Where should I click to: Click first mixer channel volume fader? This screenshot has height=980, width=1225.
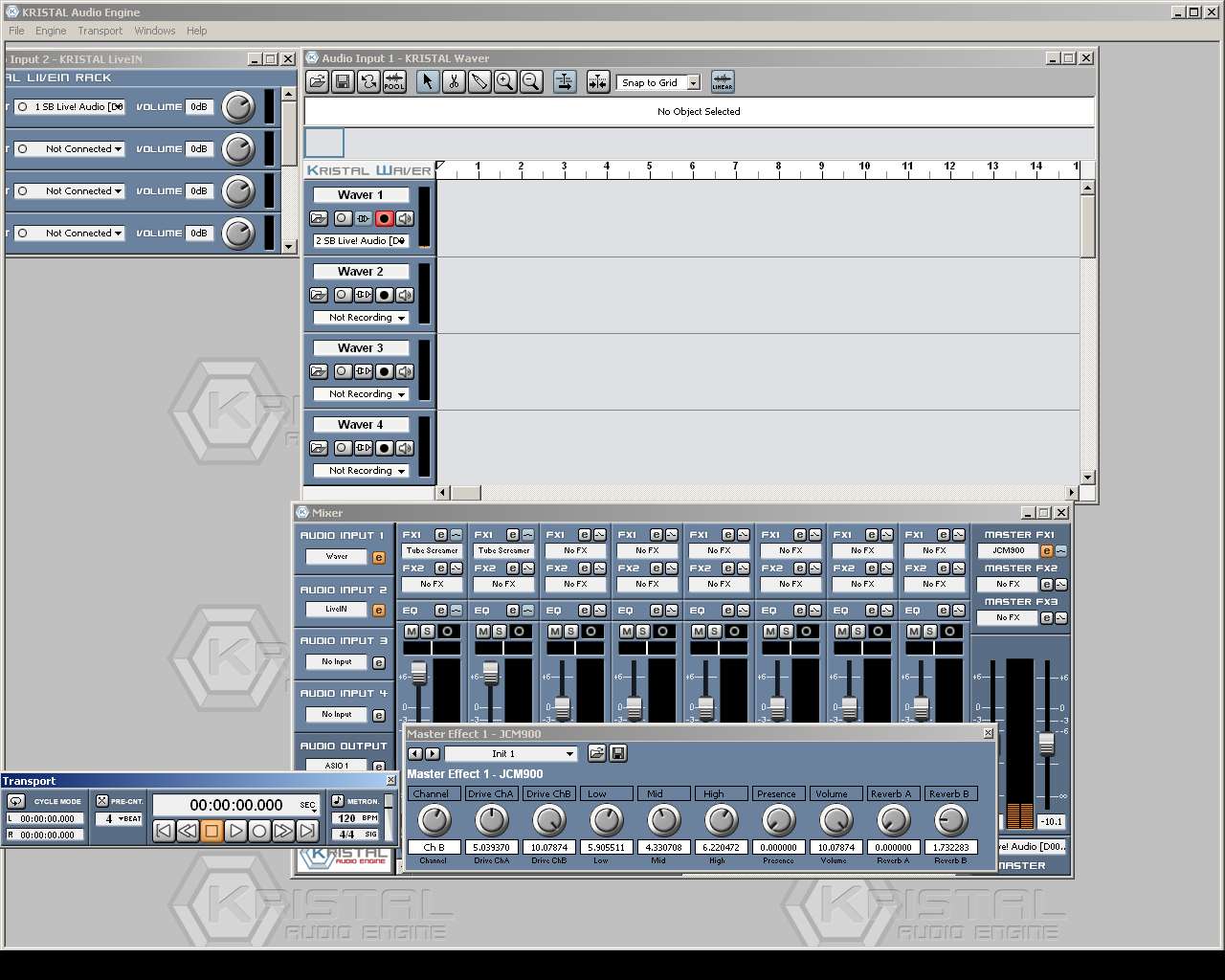point(418,673)
